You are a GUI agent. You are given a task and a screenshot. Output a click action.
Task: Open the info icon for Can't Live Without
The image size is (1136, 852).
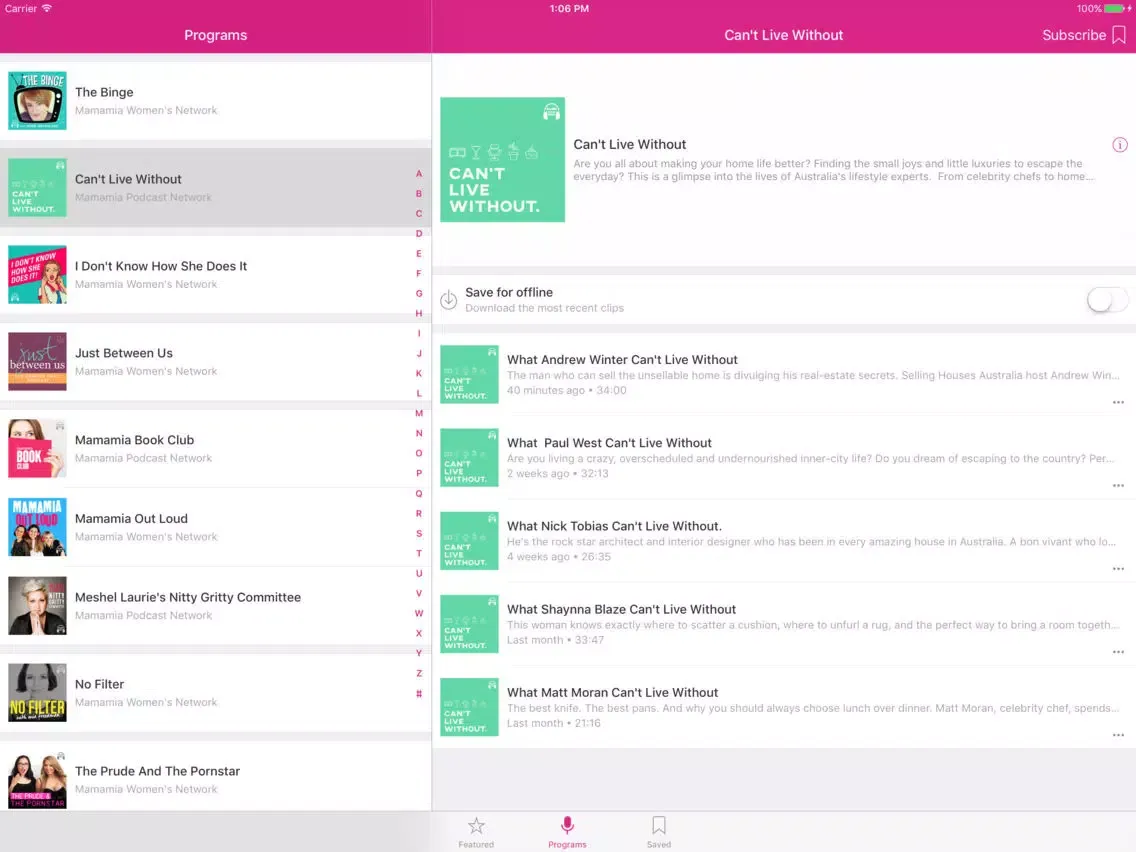click(1119, 145)
